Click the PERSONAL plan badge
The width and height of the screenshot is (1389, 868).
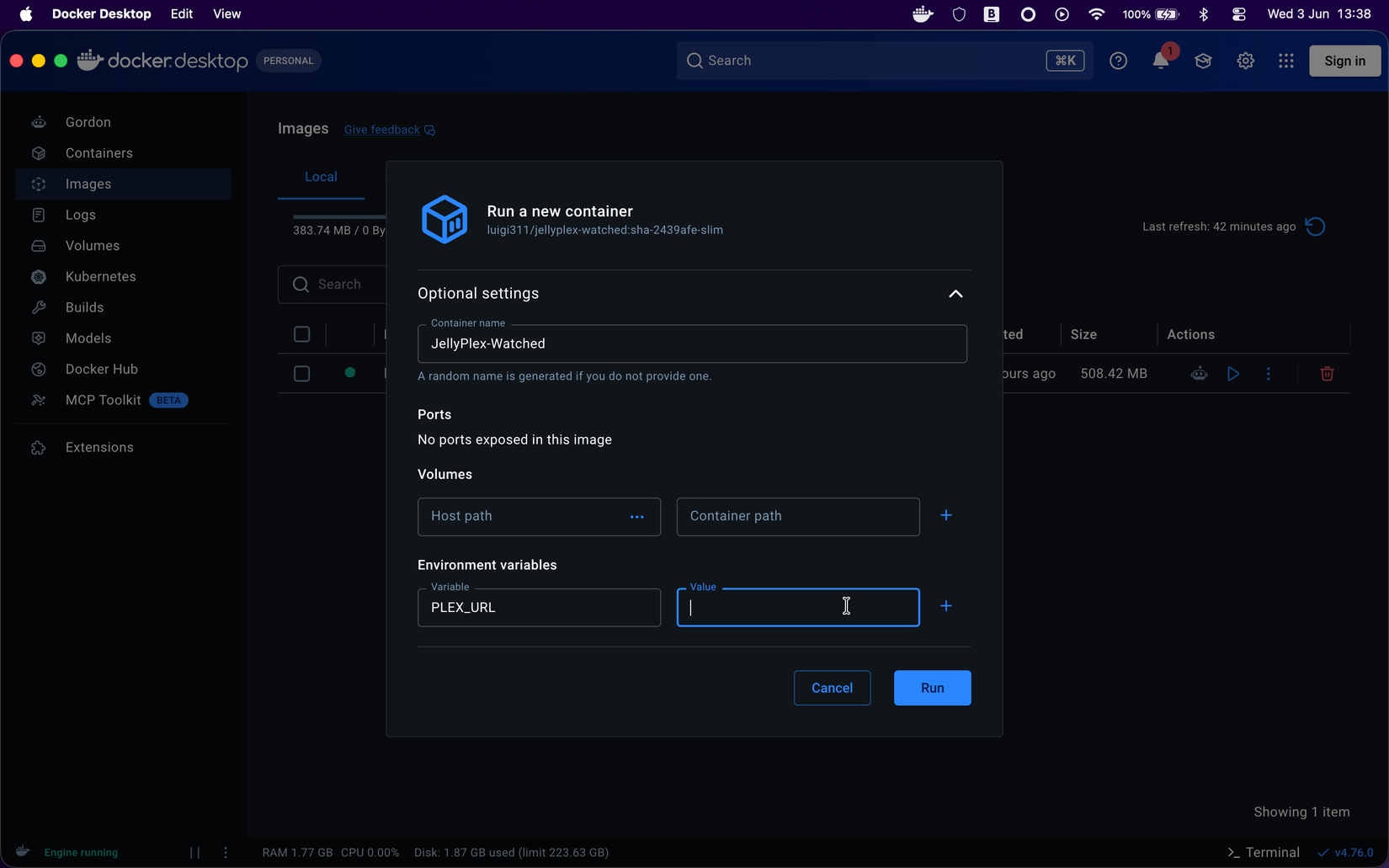[288, 61]
